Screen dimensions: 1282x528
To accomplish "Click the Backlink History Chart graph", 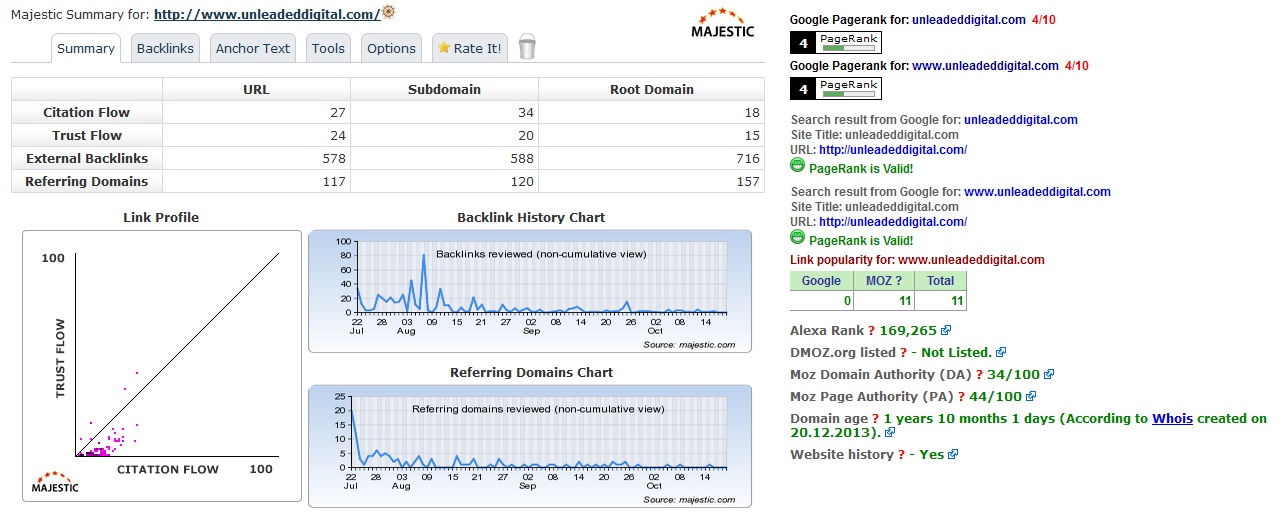I will [530, 291].
